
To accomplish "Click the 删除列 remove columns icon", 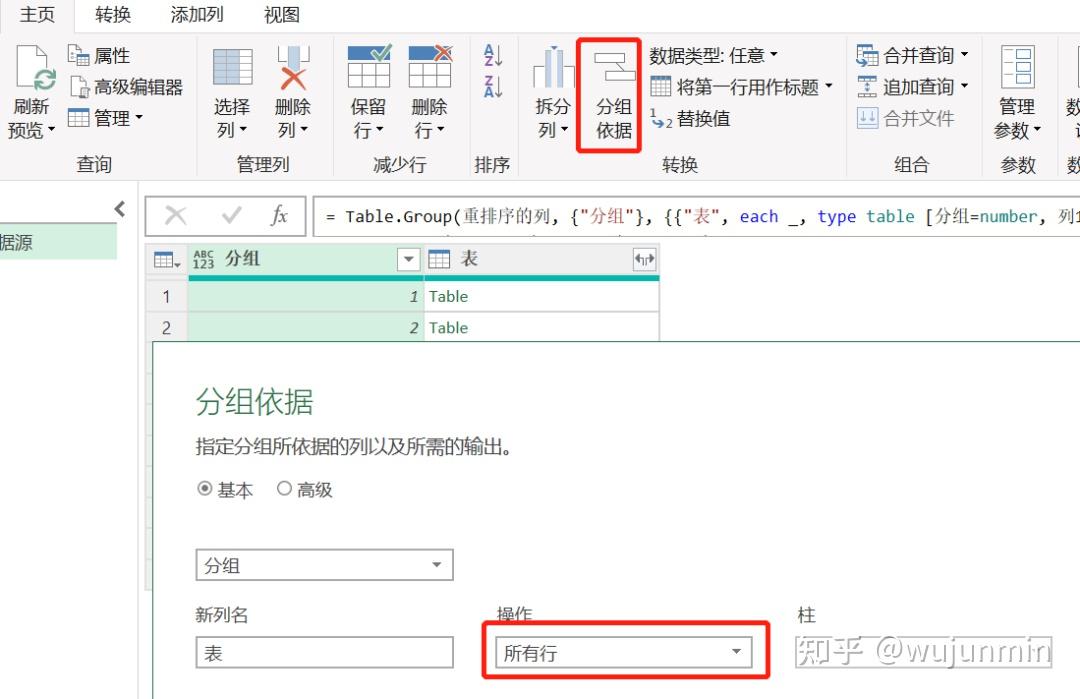I will 293,67.
